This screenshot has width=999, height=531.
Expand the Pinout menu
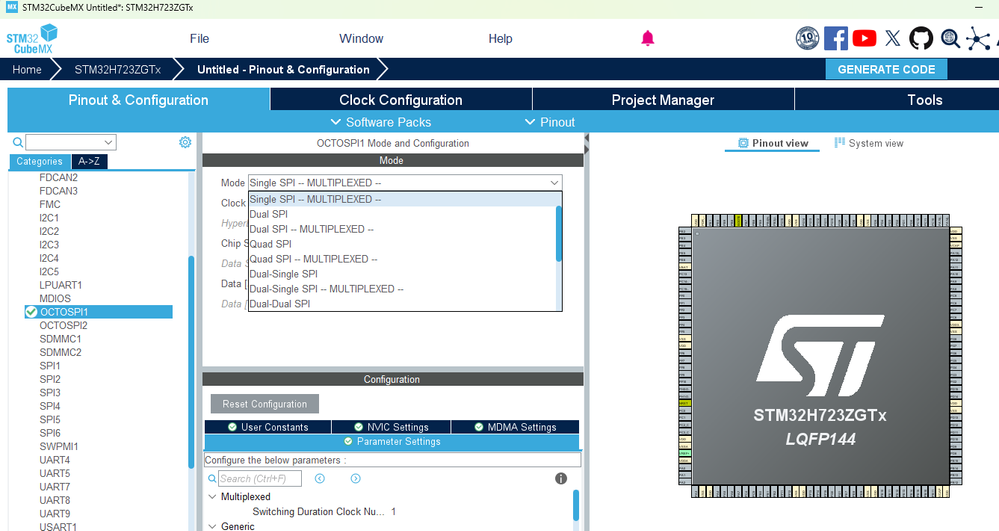tap(549, 122)
